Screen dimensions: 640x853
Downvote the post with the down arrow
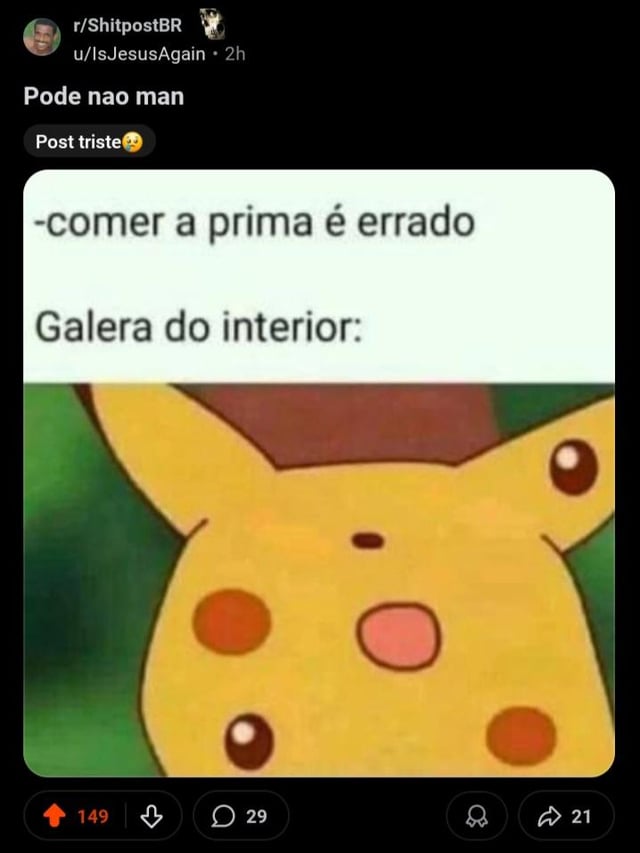[151, 816]
